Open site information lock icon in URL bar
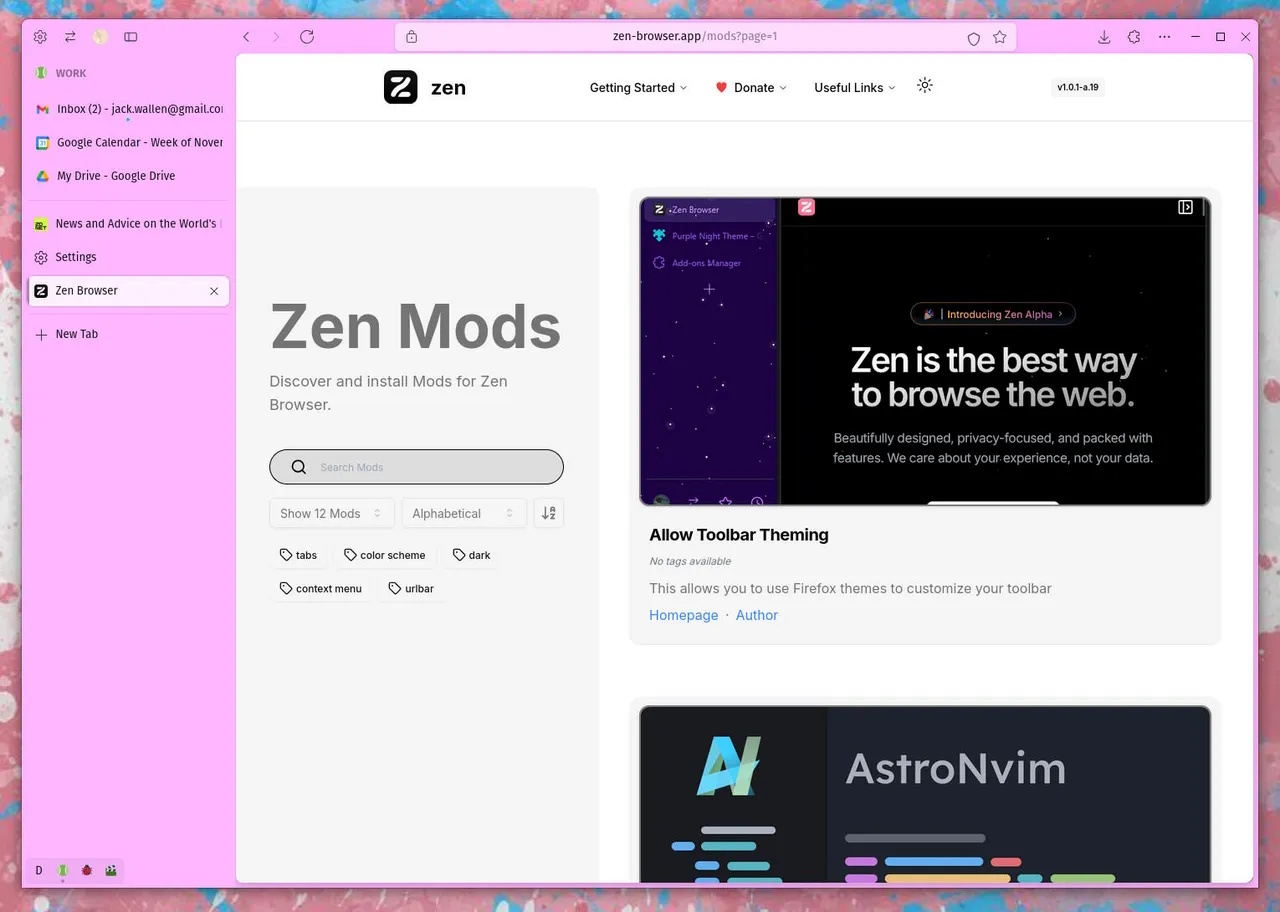1280x912 pixels. pos(411,37)
